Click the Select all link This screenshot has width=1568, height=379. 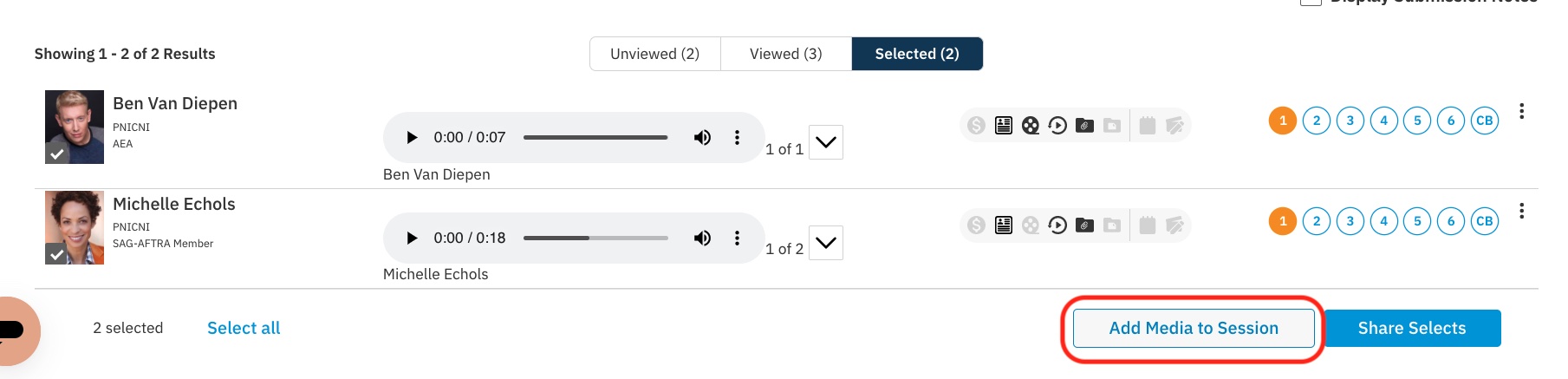(x=244, y=329)
